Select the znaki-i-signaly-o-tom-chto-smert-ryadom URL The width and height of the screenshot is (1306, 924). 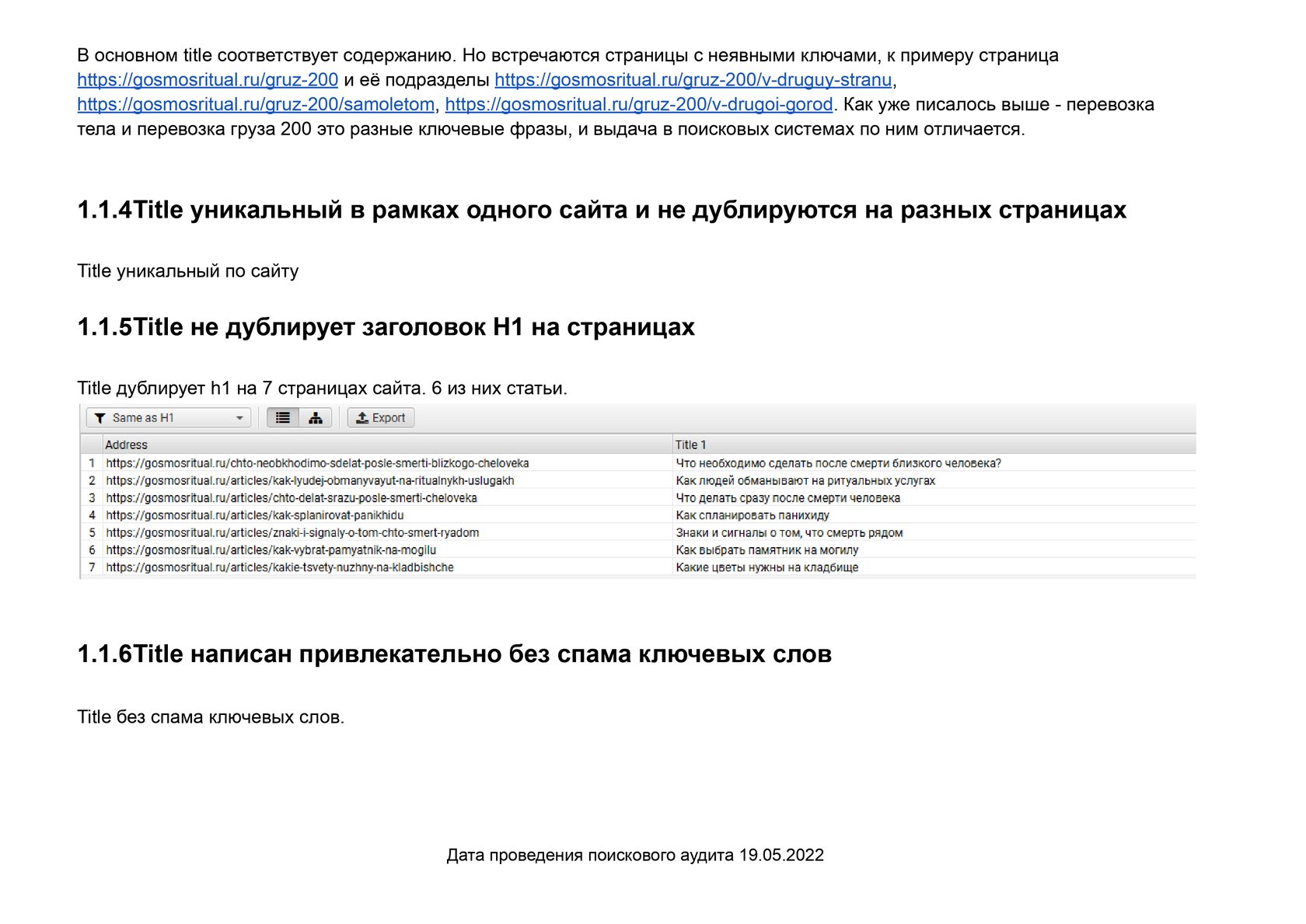(292, 533)
